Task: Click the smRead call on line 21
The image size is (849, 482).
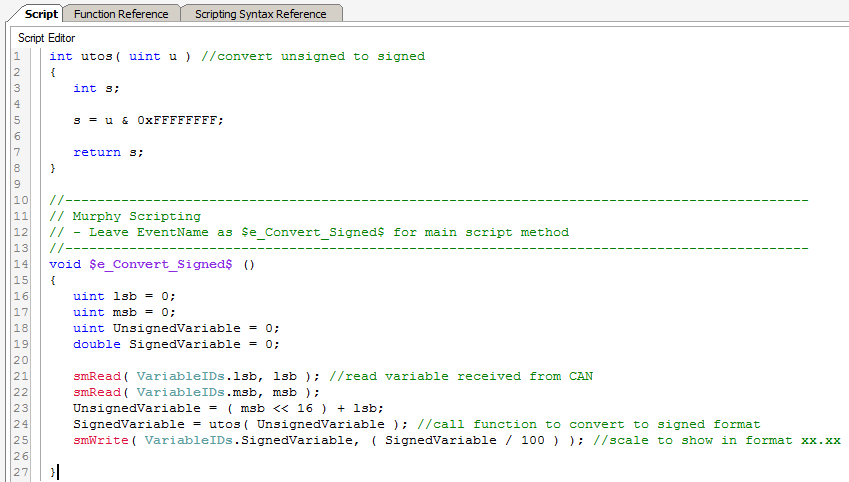Action: [96, 376]
